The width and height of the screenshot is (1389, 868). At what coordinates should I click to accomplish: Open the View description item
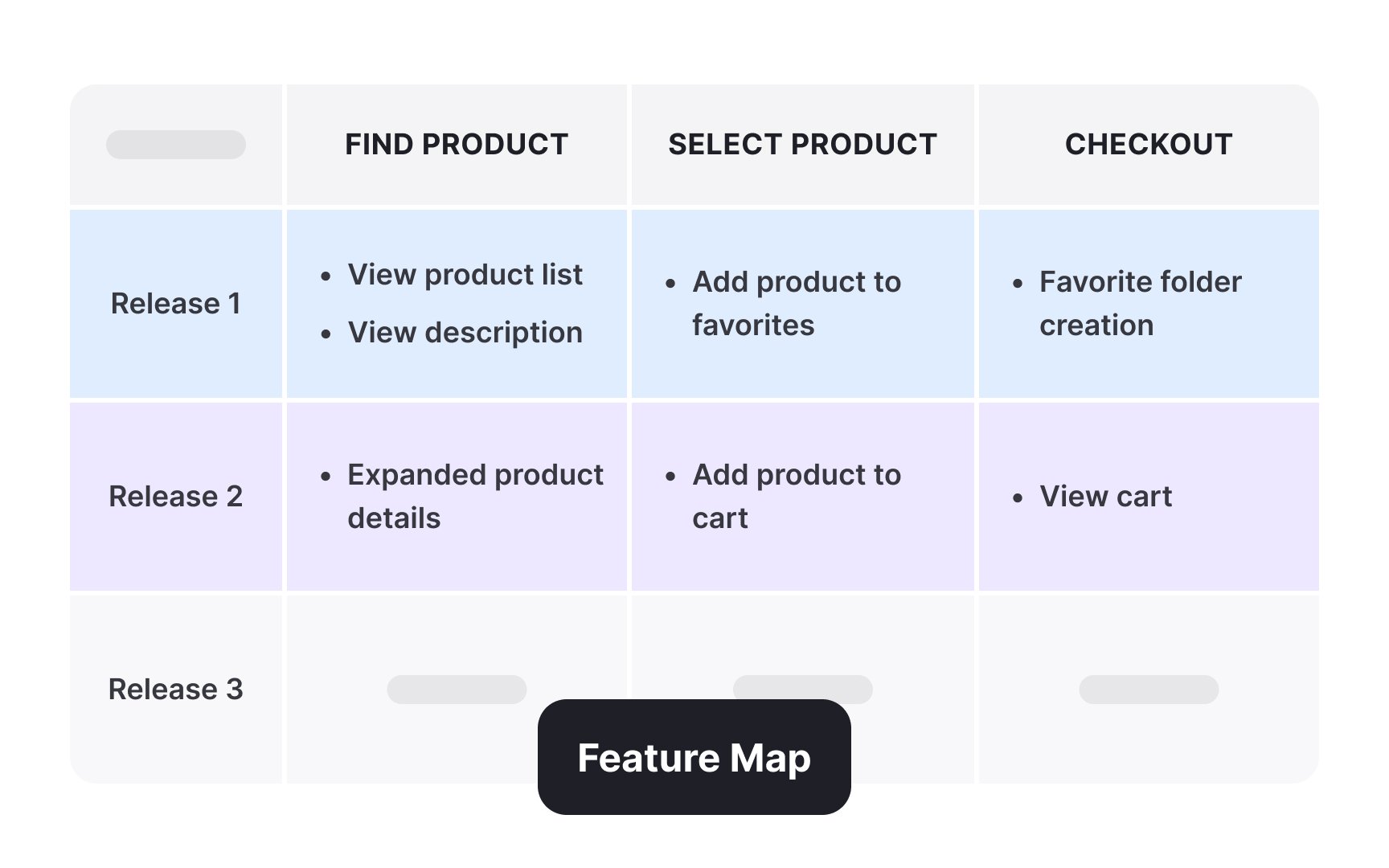465,333
